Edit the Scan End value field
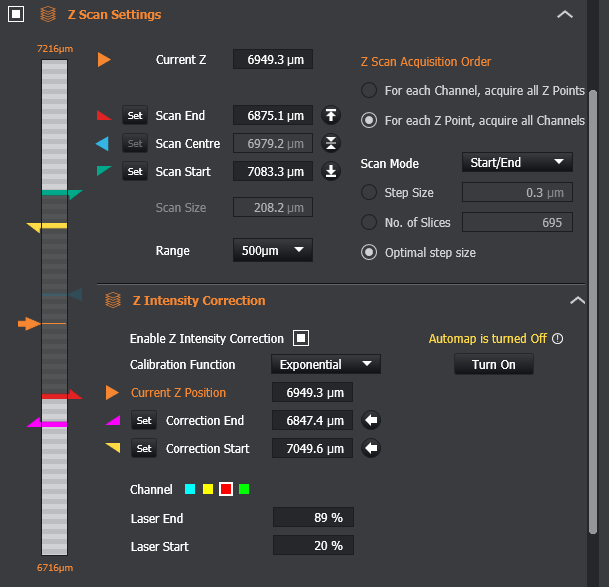 click(x=273, y=115)
